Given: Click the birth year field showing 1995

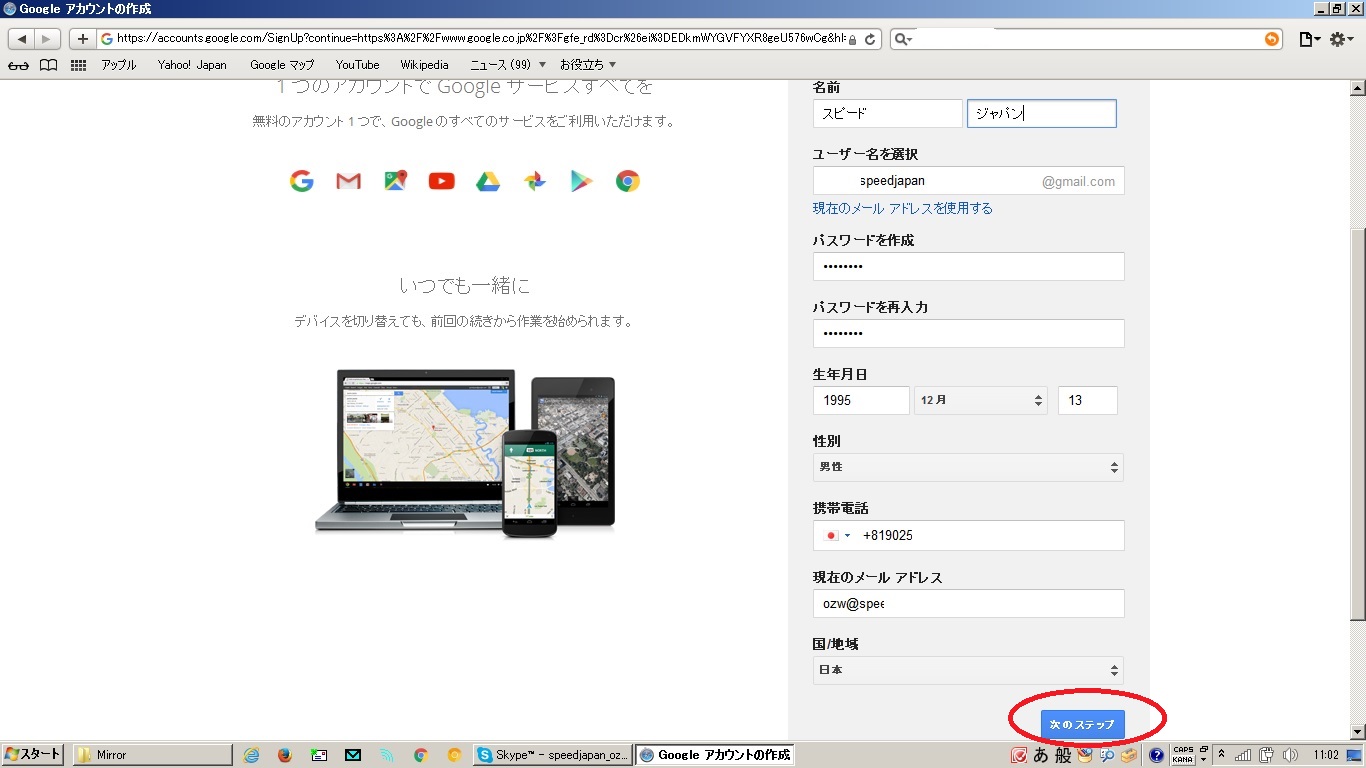Looking at the screenshot, I should coord(861,400).
